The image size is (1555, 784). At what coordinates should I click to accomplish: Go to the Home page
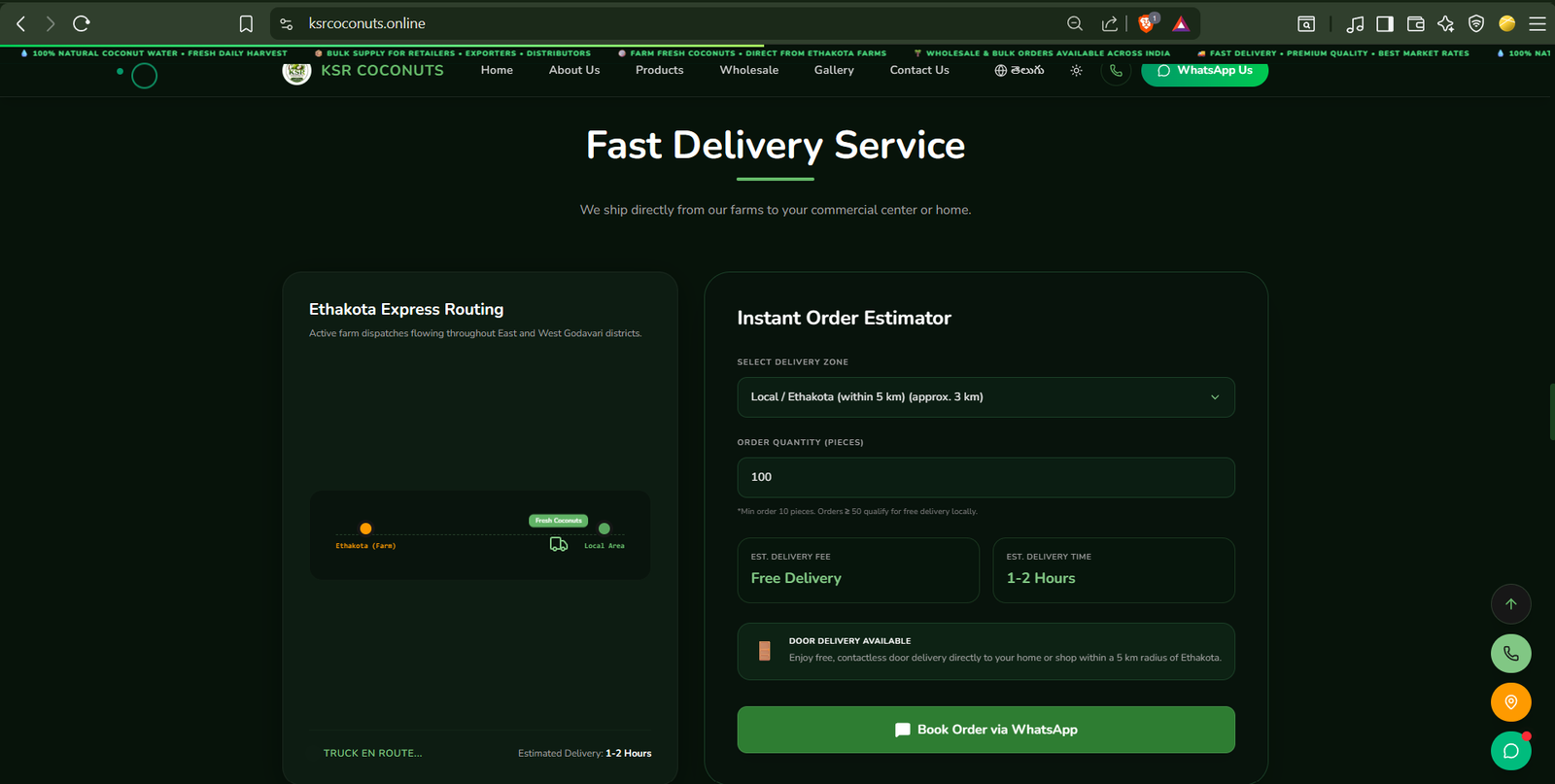tap(497, 70)
